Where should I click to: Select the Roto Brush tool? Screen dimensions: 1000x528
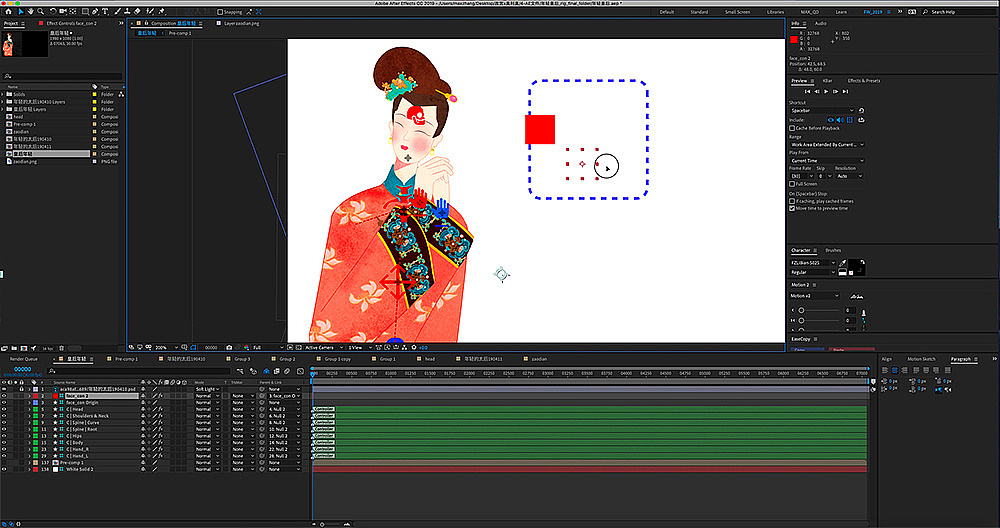tap(149, 11)
